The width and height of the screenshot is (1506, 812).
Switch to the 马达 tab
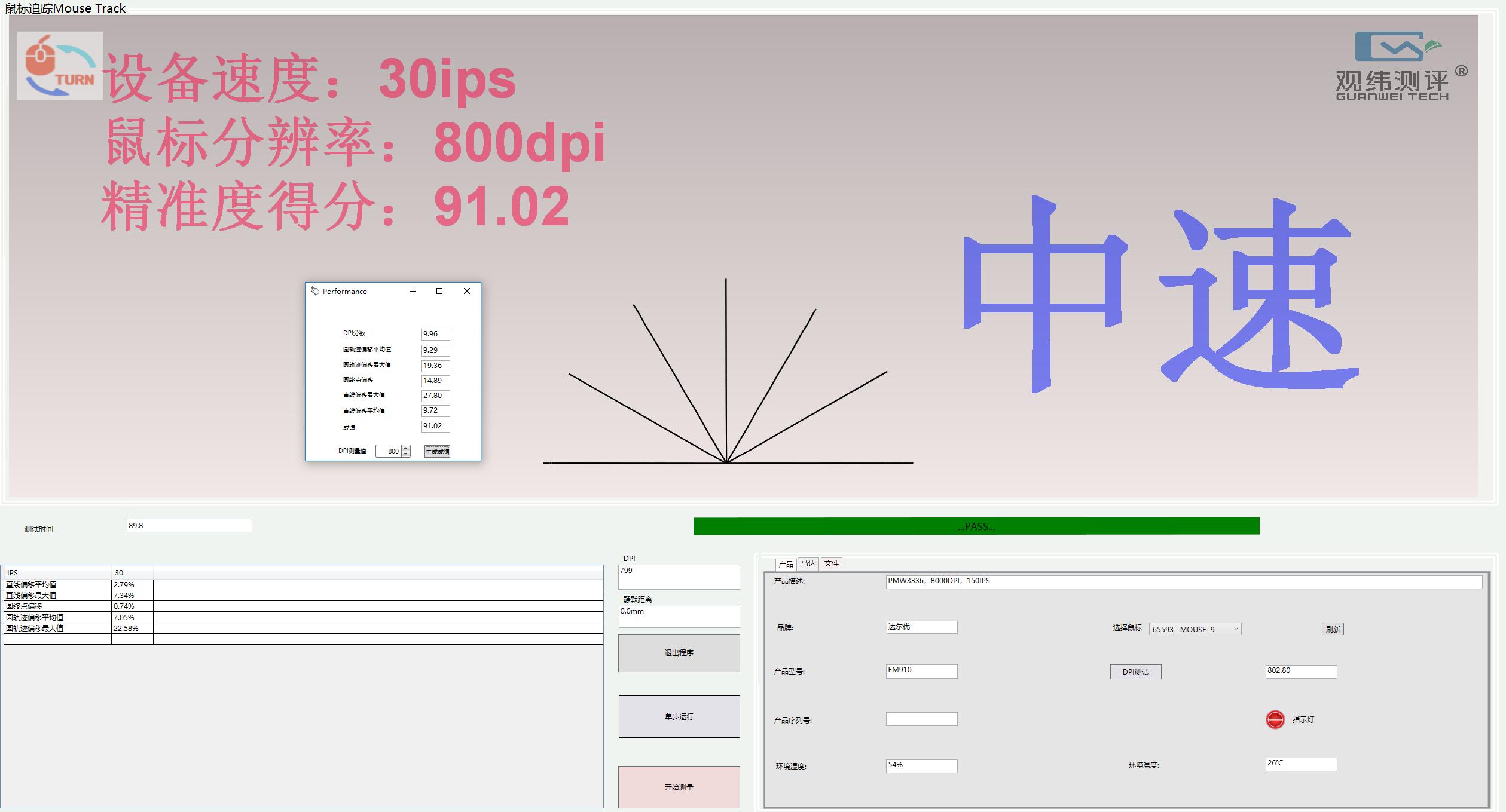click(808, 563)
